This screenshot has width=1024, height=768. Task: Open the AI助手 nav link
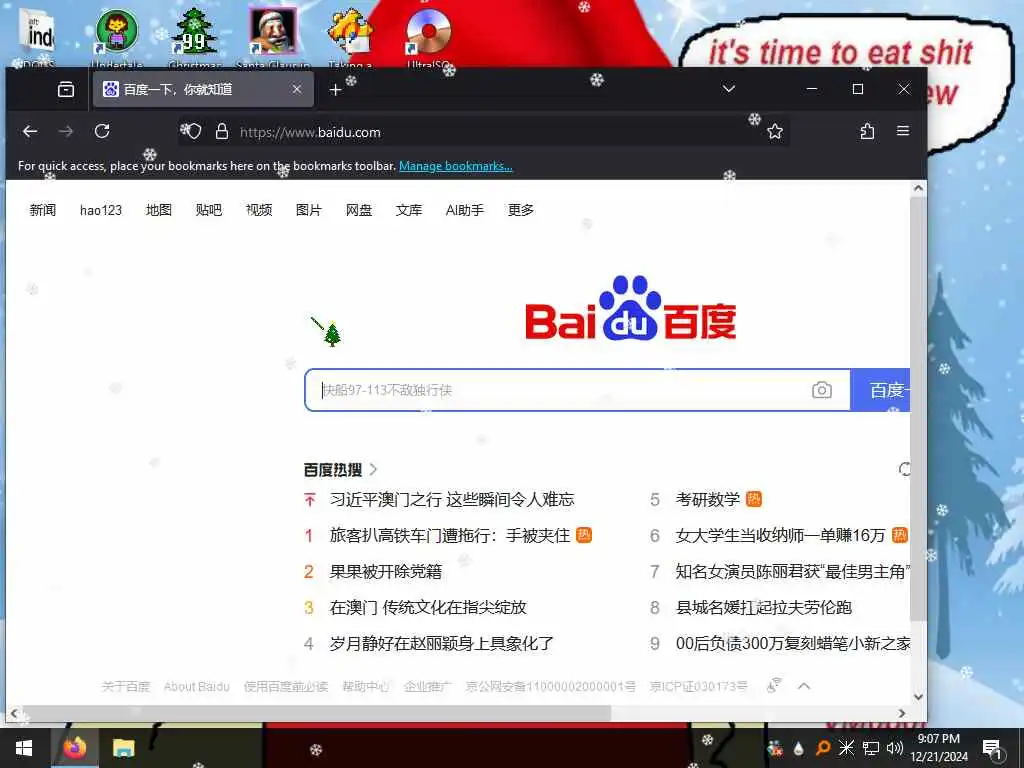pyautogui.click(x=464, y=210)
